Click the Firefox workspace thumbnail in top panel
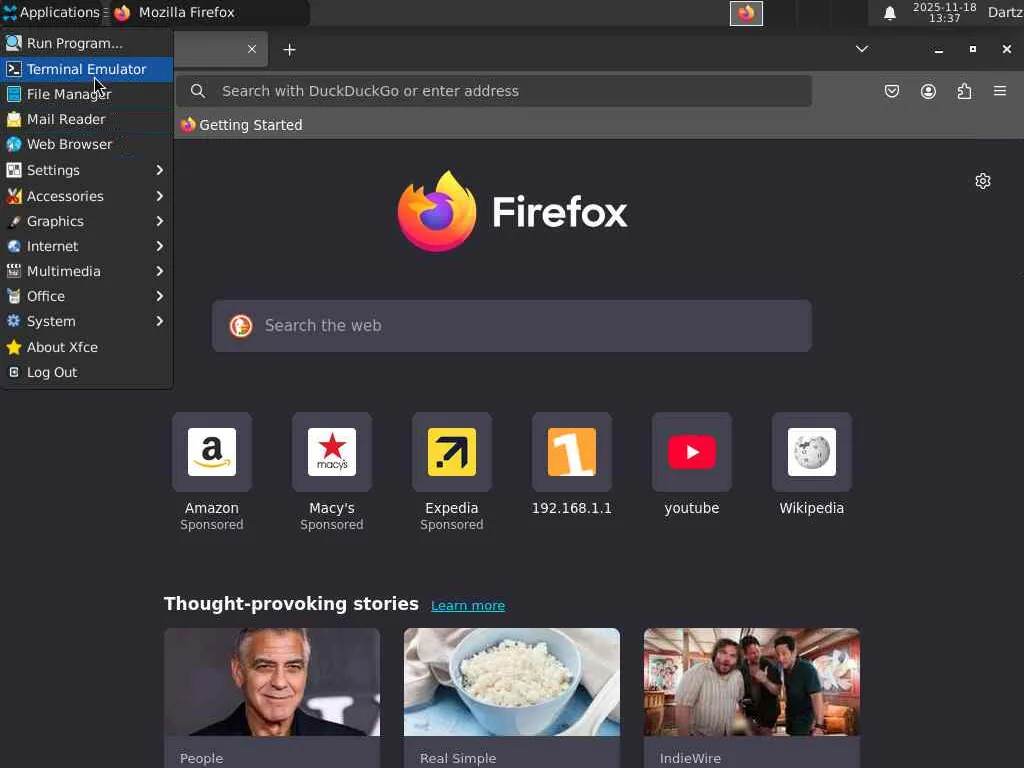 point(746,13)
